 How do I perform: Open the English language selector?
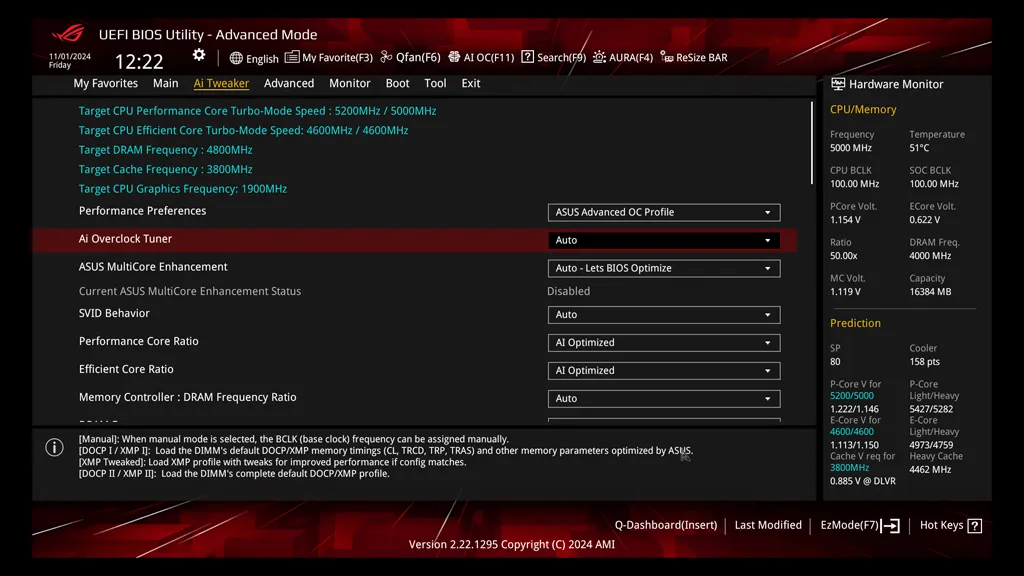coord(254,58)
